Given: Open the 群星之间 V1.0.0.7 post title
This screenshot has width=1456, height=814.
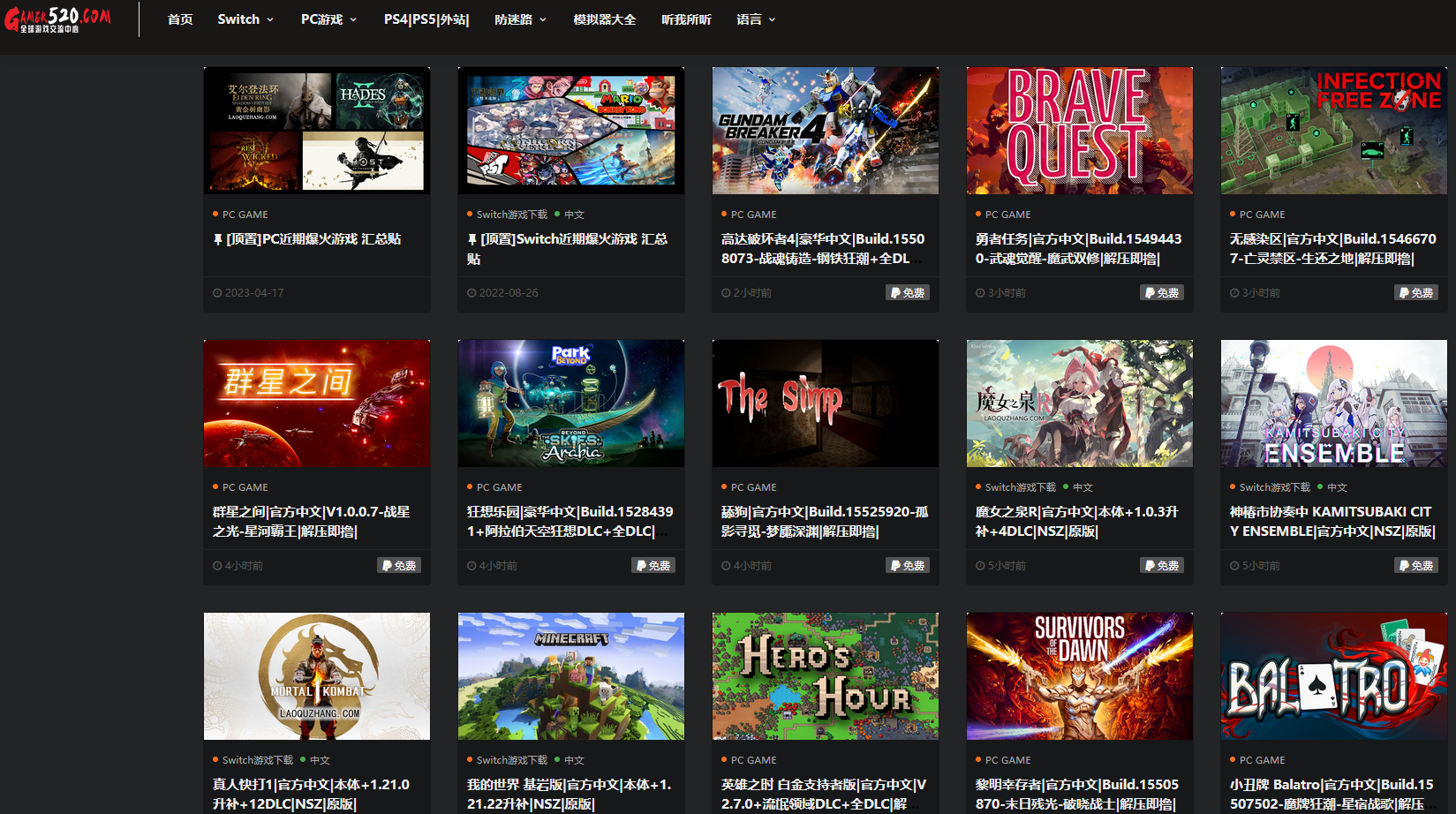Looking at the screenshot, I should pyautogui.click(x=311, y=522).
